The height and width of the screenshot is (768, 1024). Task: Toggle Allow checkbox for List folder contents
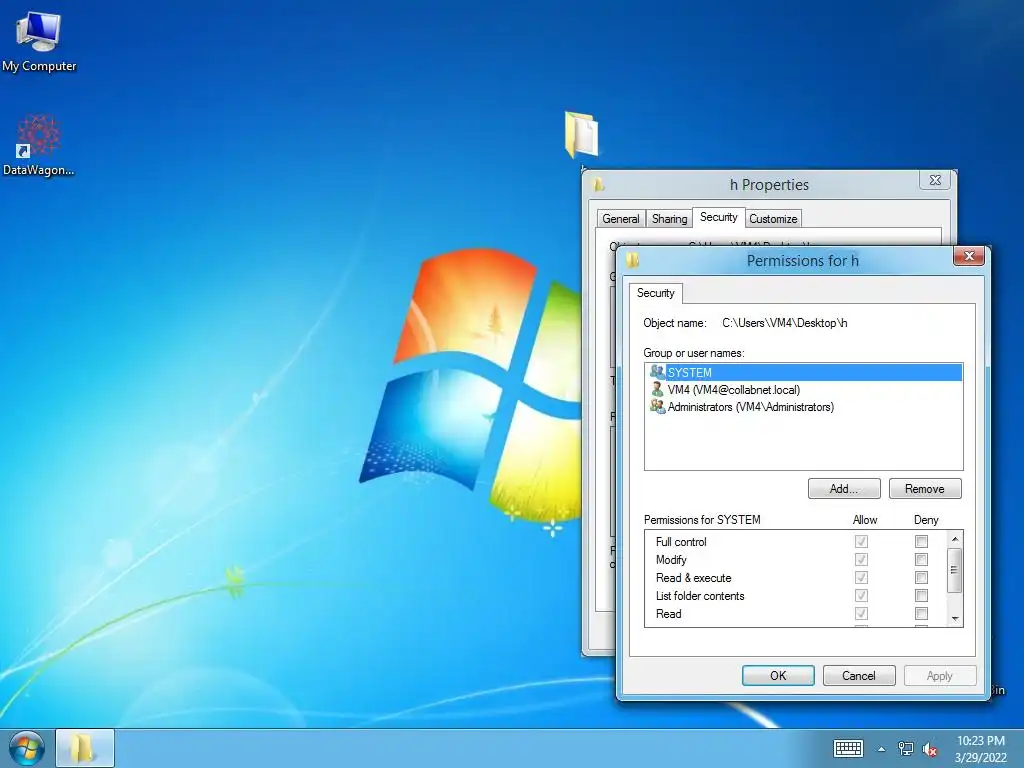click(x=861, y=596)
